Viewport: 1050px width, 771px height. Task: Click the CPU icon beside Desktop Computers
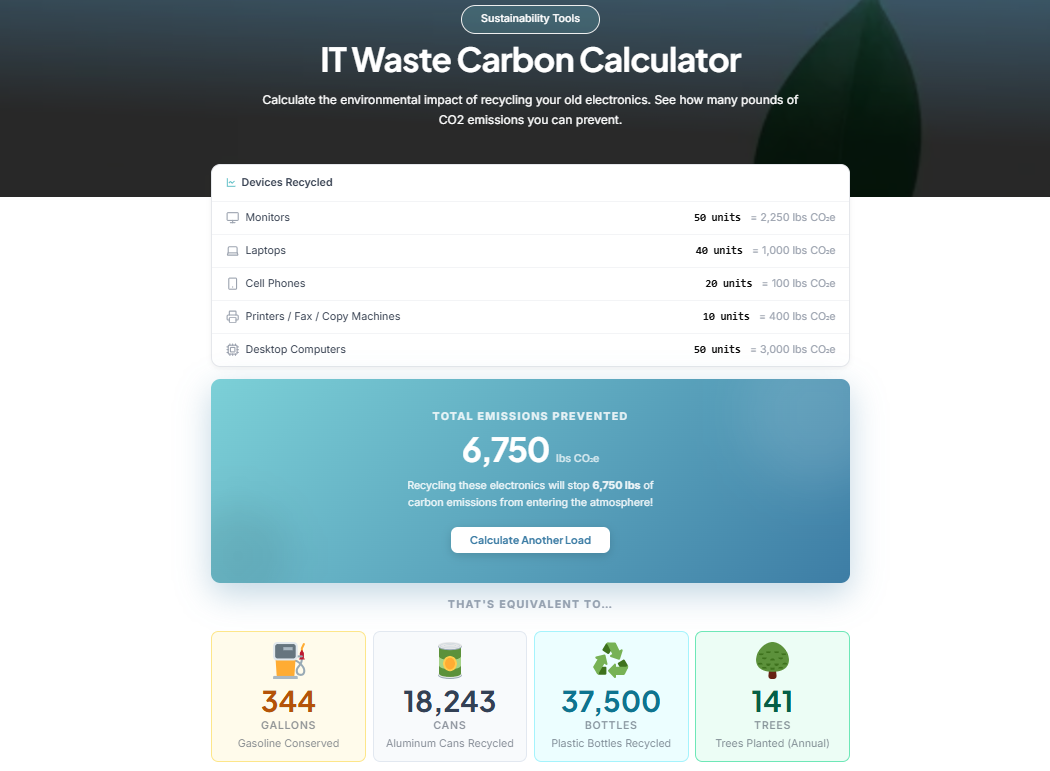(232, 350)
